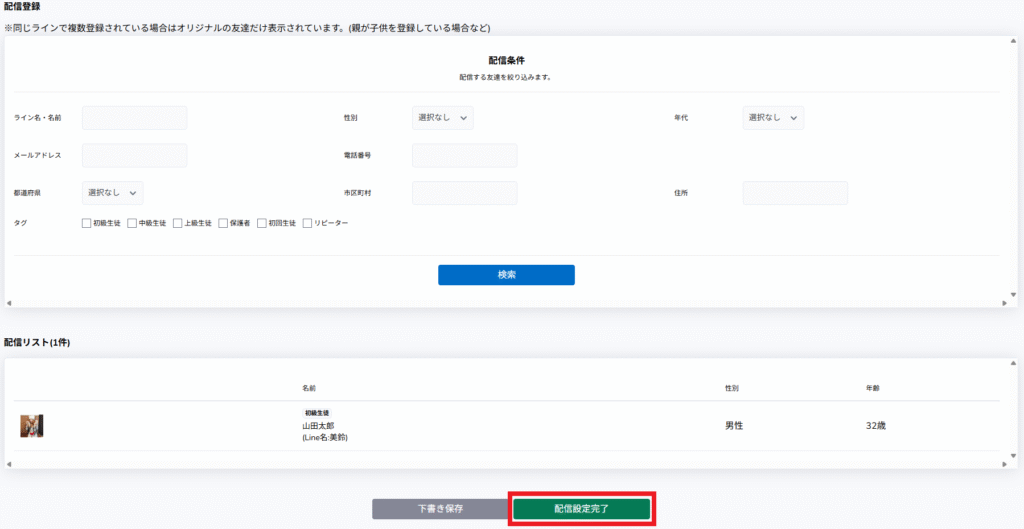Enable the 保護者 tag checkbox
Image resolution: width=1024 pixels, height=529 pixels.
coord(223,223)
